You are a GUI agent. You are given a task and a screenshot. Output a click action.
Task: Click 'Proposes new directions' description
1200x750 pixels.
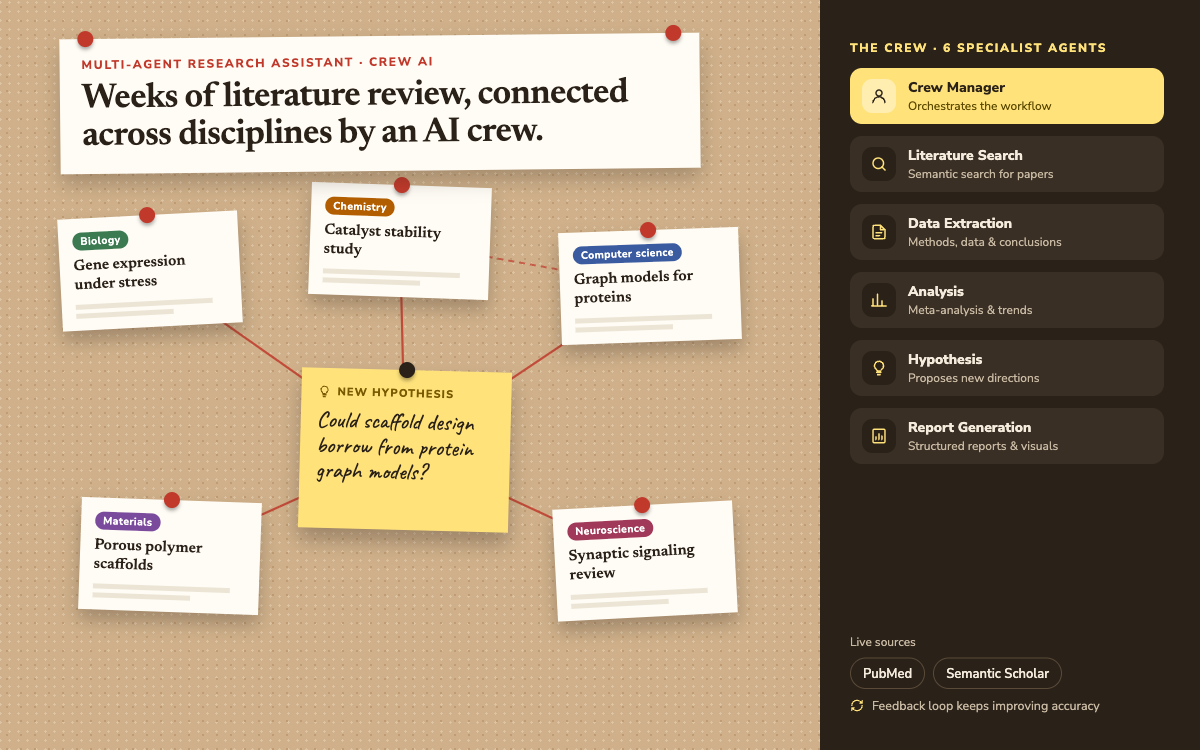974,378
